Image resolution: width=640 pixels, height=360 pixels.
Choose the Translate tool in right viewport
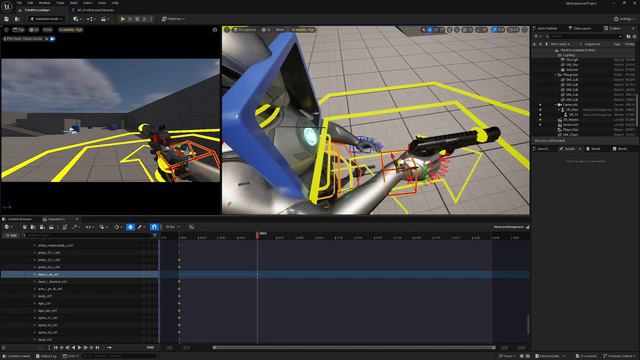[430, 30]
